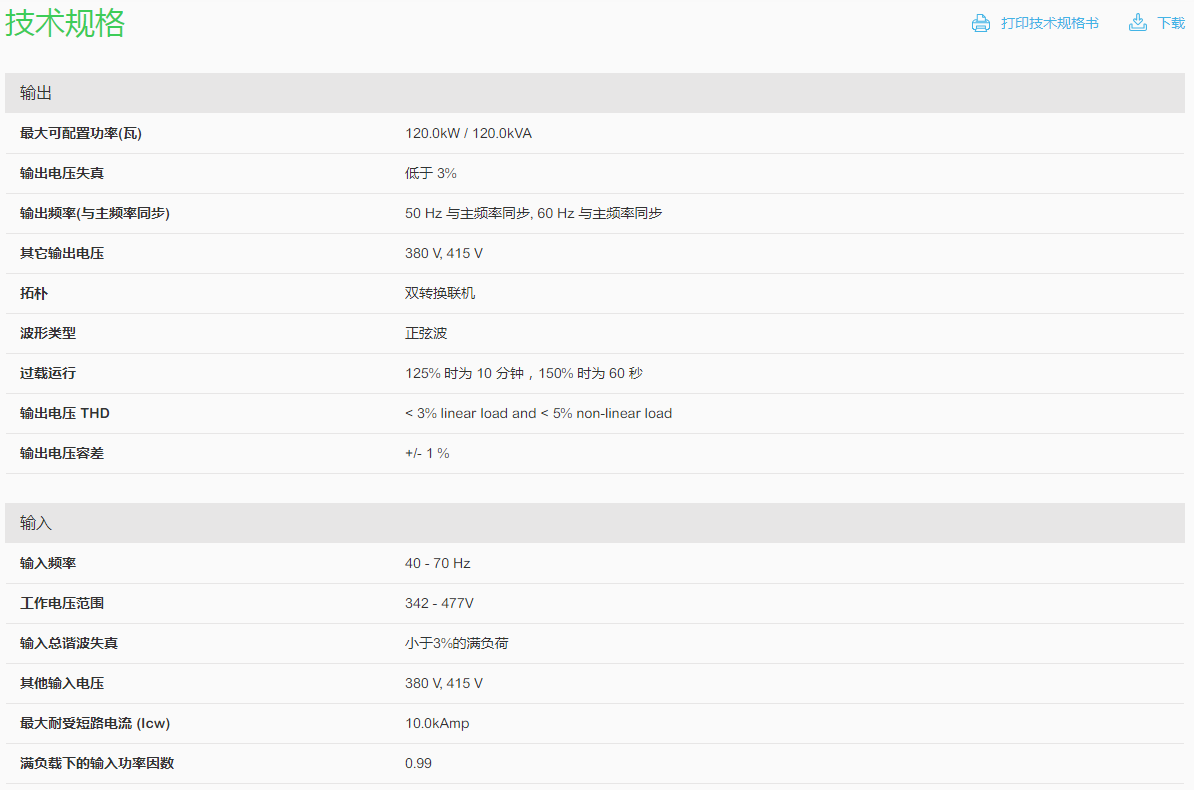Select the 过载运行 row label

tap(48, 373)
